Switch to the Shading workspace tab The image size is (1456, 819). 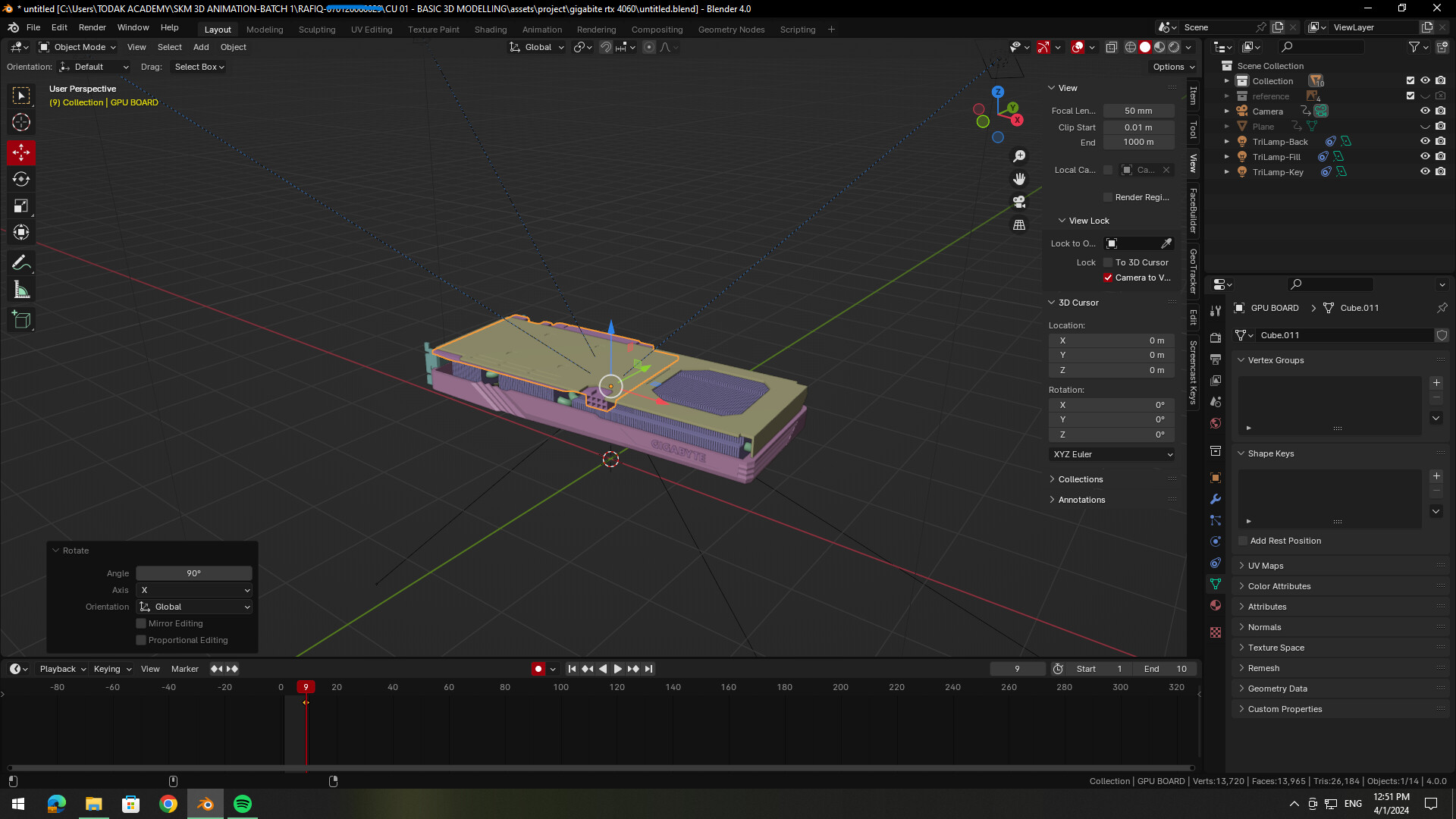[490, 30]
